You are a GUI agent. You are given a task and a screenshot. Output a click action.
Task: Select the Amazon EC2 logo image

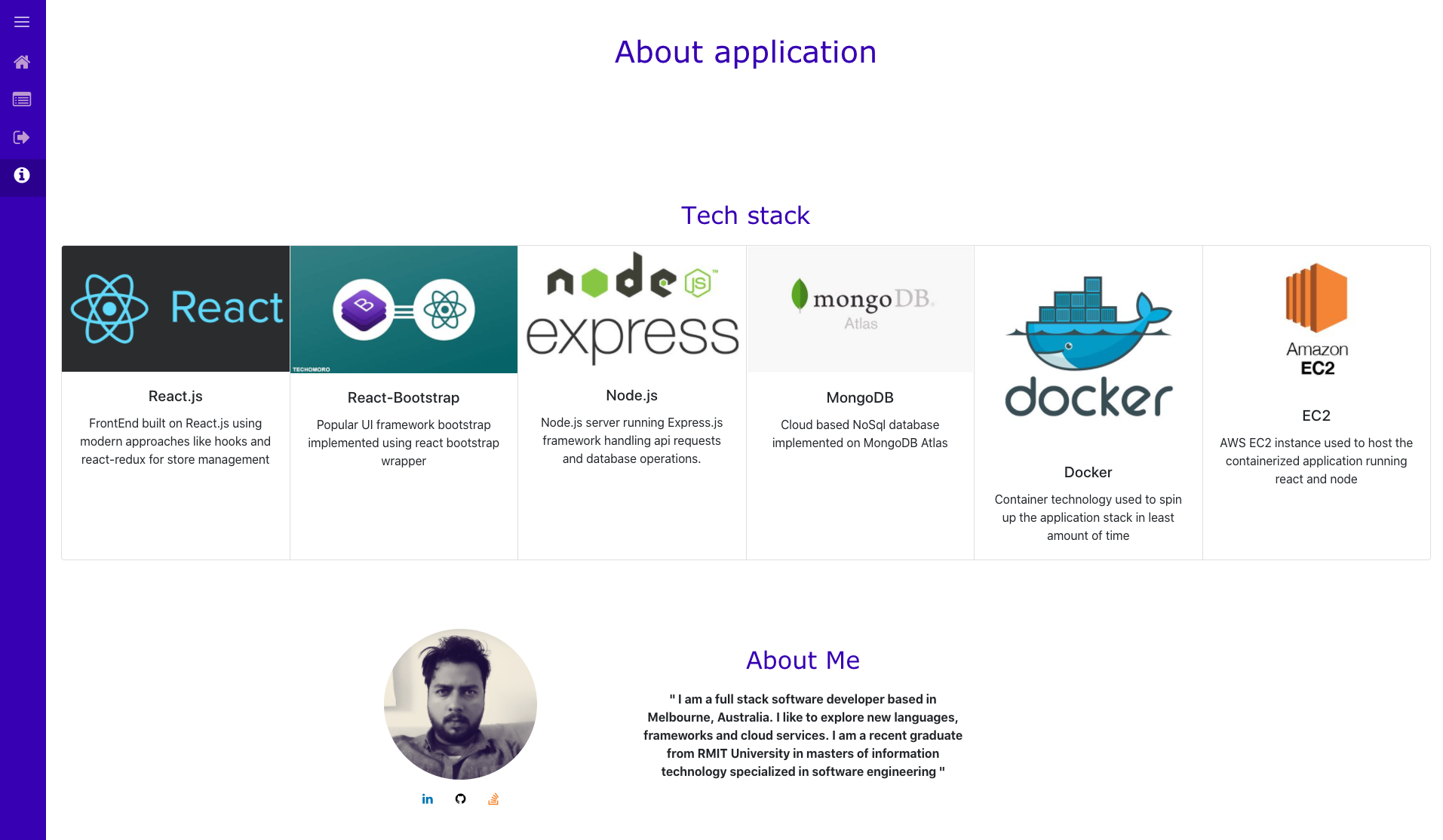click(1316, 317)
